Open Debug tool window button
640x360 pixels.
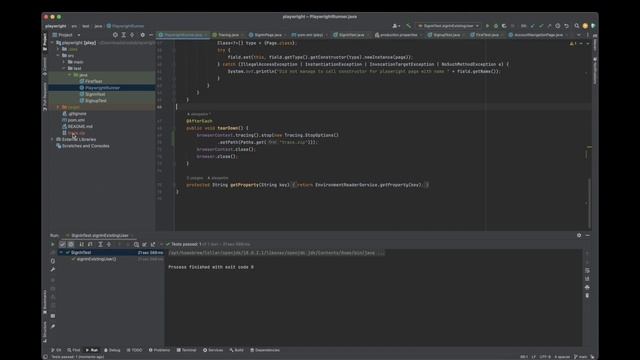(112, 350)
